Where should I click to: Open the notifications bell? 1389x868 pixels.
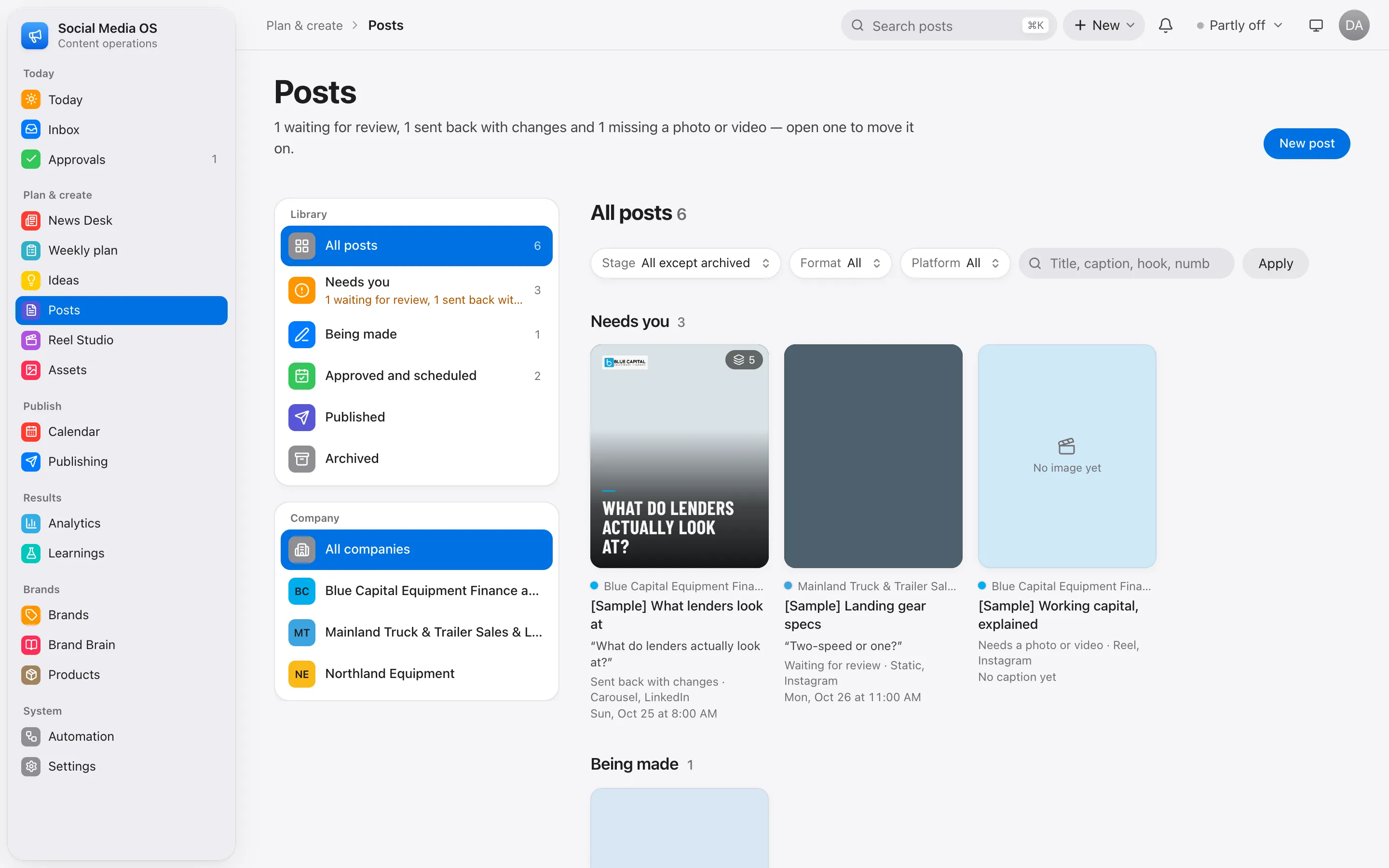[x=1165, y=25]
